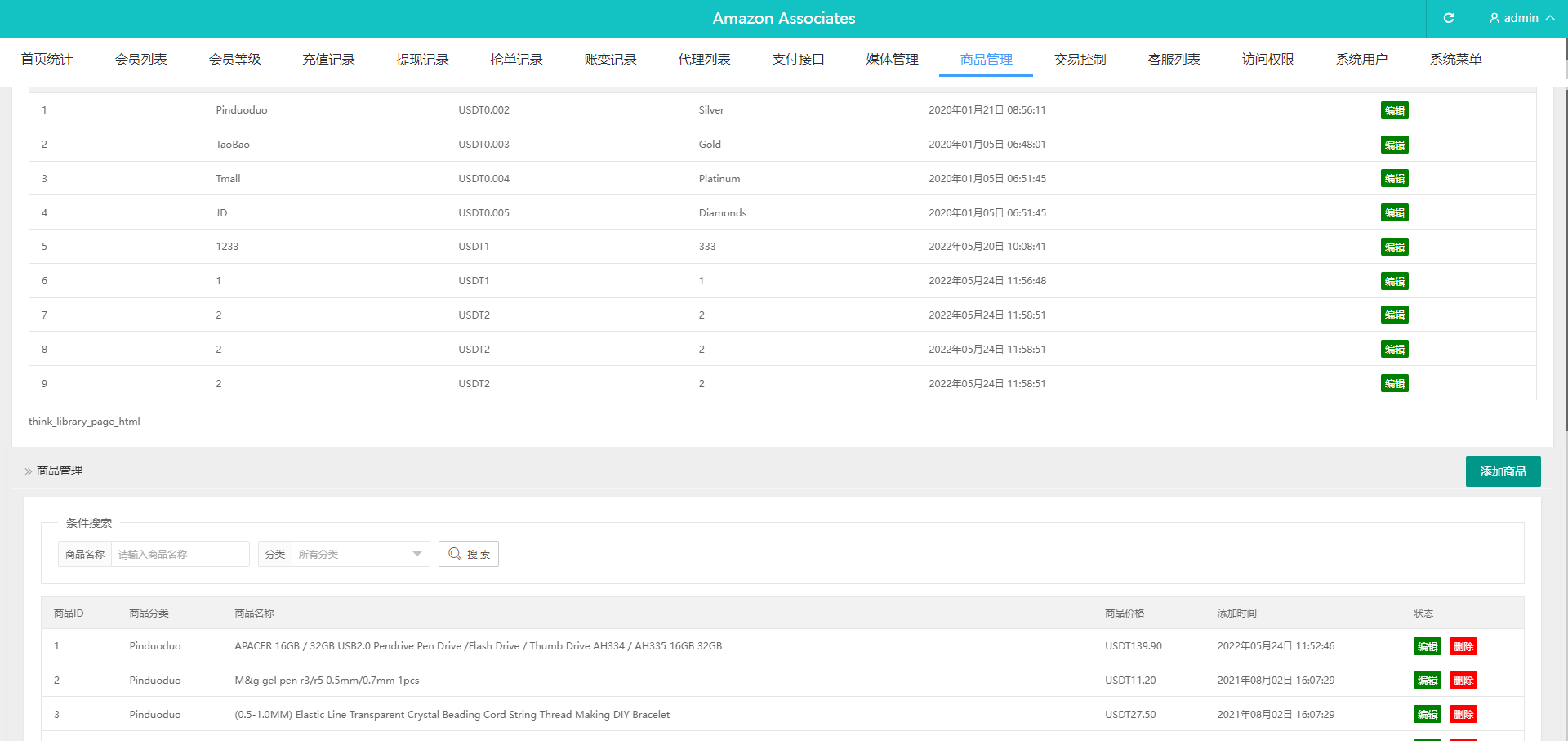The image size is (1568, 741).
Task: Edit the TaoBao Gold category row
Action: coord(1394,145)
